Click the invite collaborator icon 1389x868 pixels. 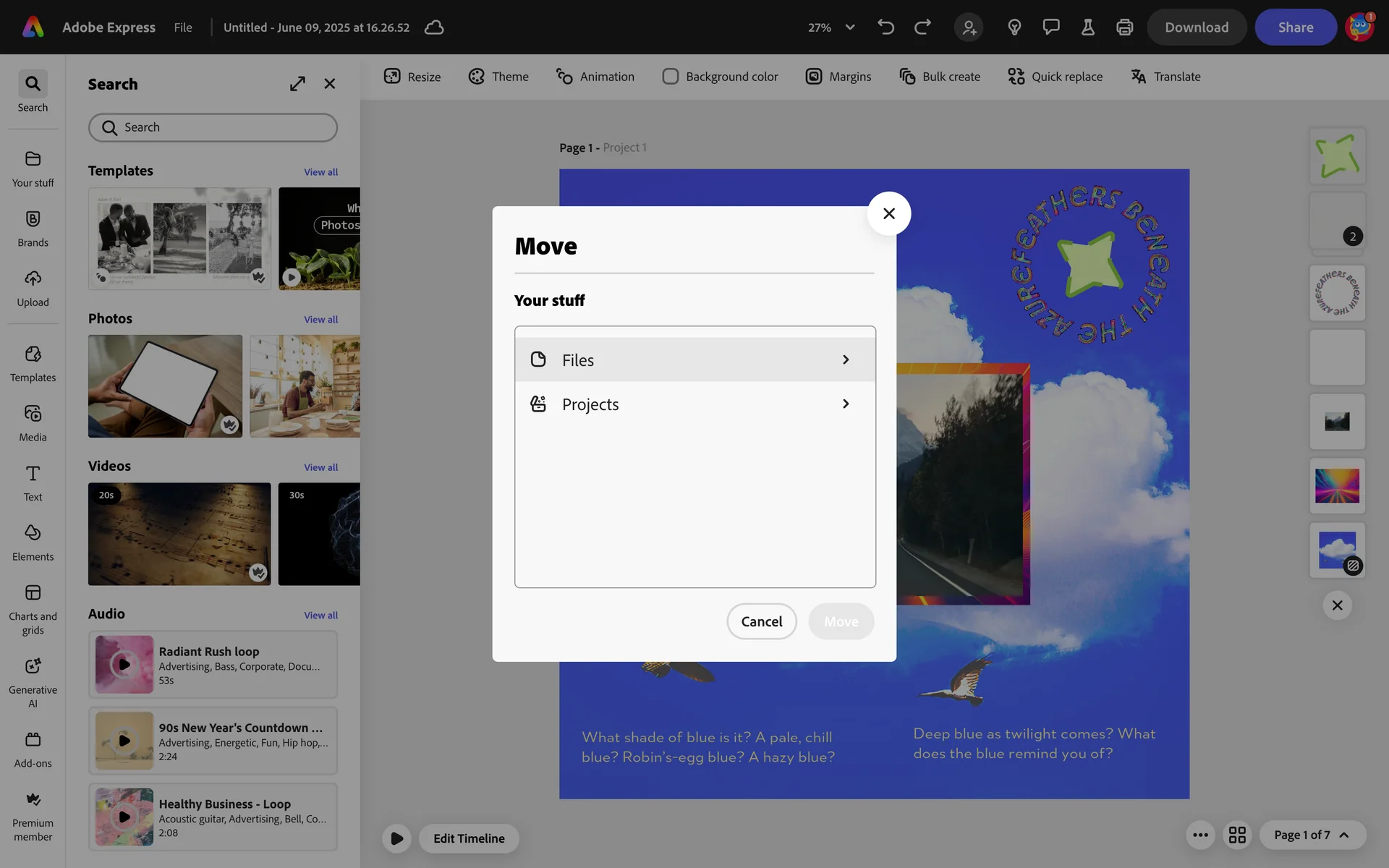point(969,27)
